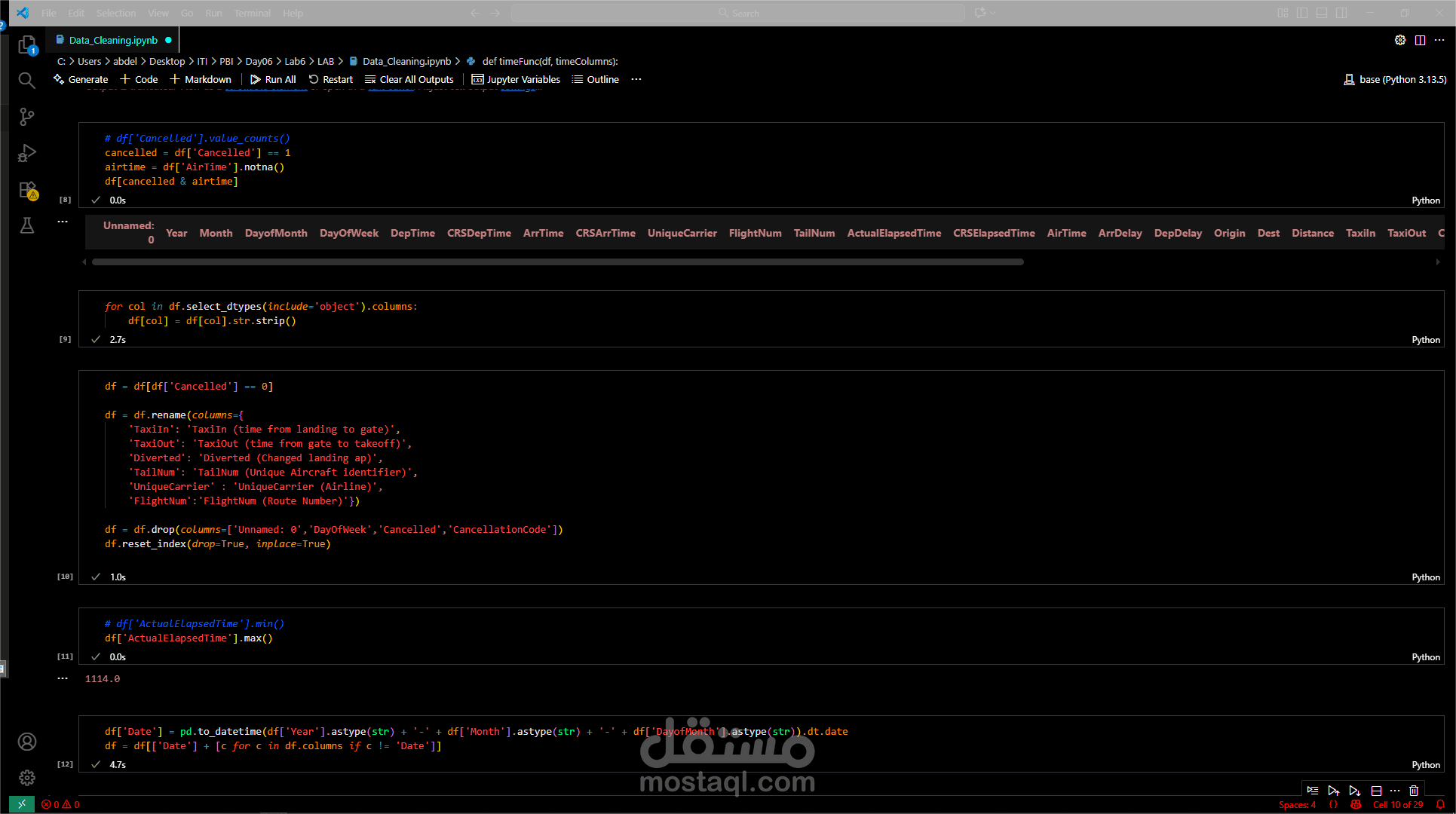Click Clear All Outputs
Image resolution: width=1456 pixels, height=814 pixels.
coord(409,79)
